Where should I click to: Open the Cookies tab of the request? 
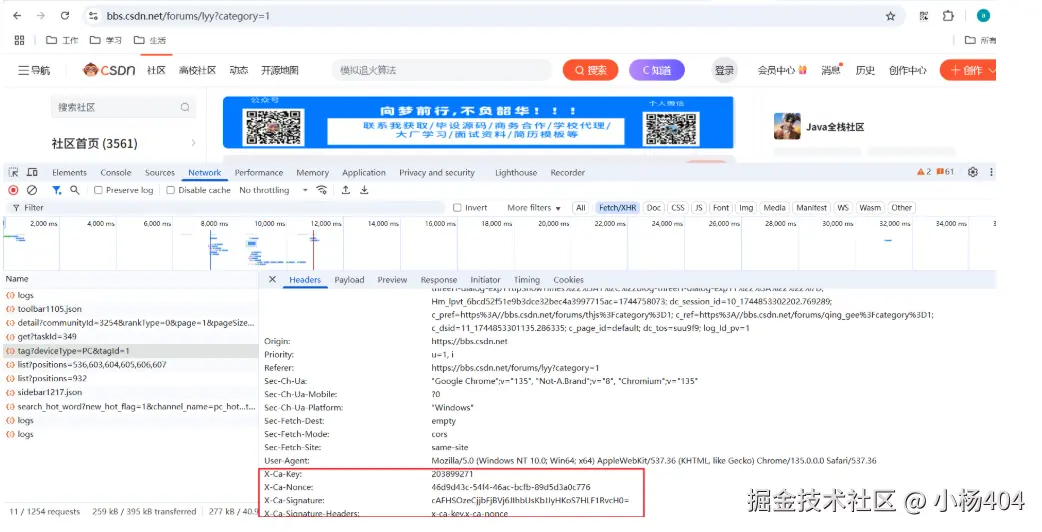[568, 280]
